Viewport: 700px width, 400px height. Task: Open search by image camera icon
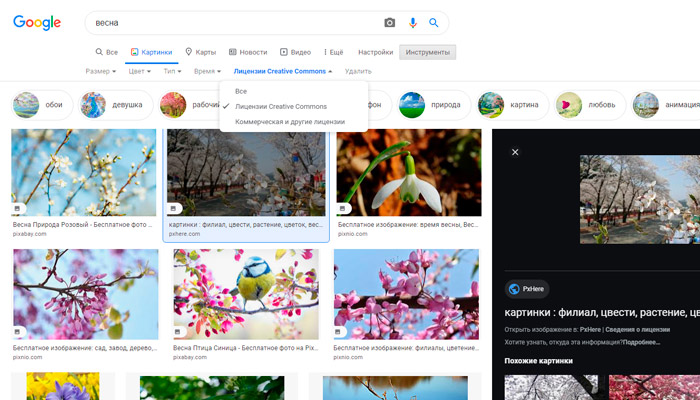(x=390, y=23)
